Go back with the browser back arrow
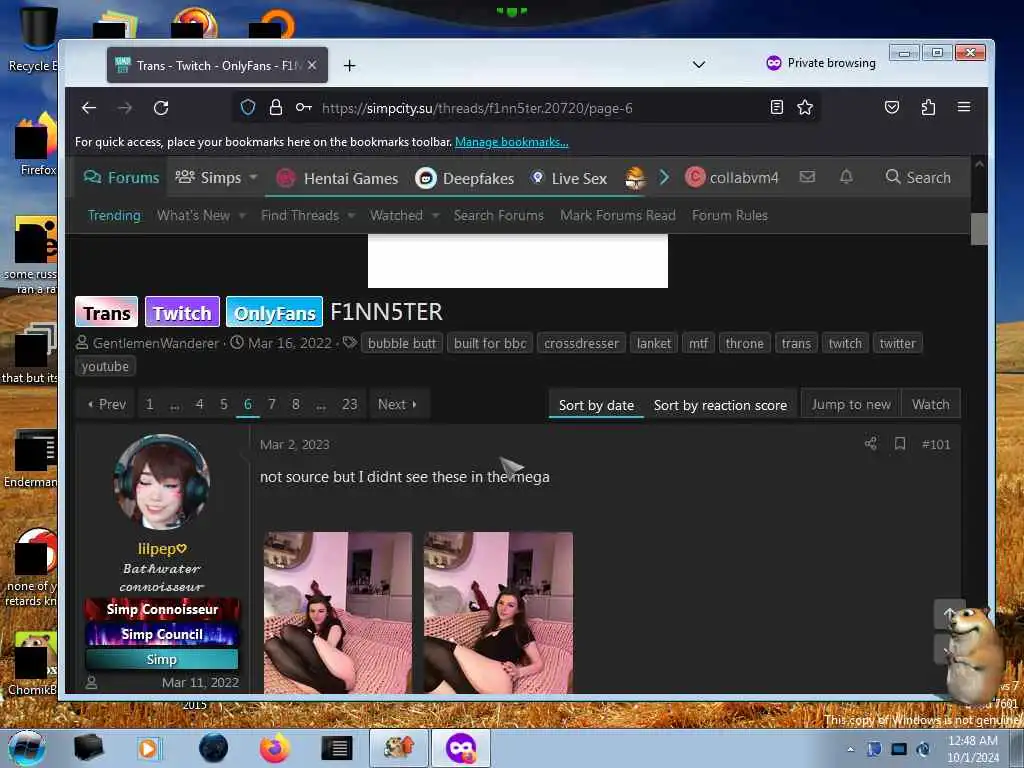Viewport: 1024px width, 768px height. (89, 108)
